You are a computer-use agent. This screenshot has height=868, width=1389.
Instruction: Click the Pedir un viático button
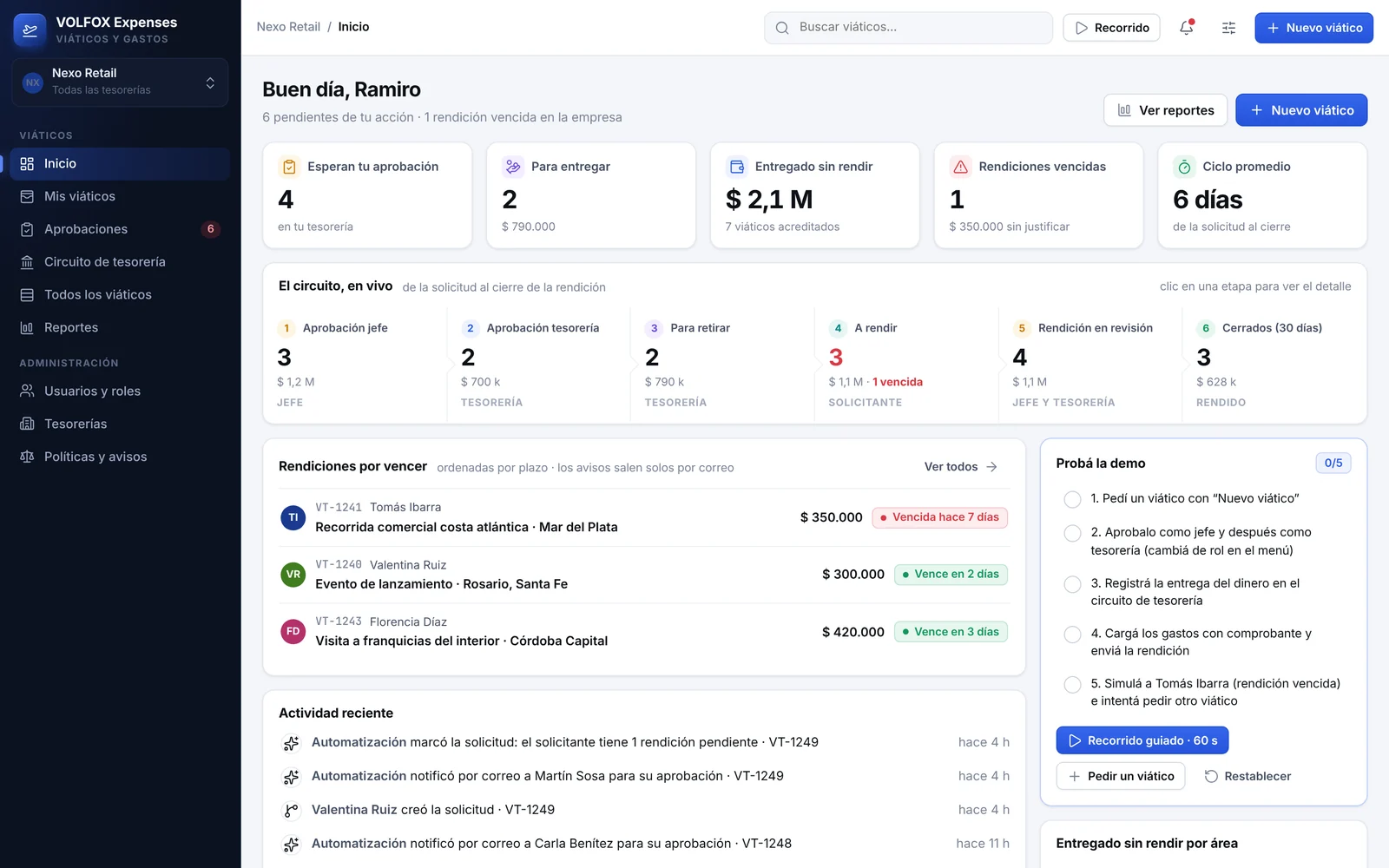[1121, 776]
